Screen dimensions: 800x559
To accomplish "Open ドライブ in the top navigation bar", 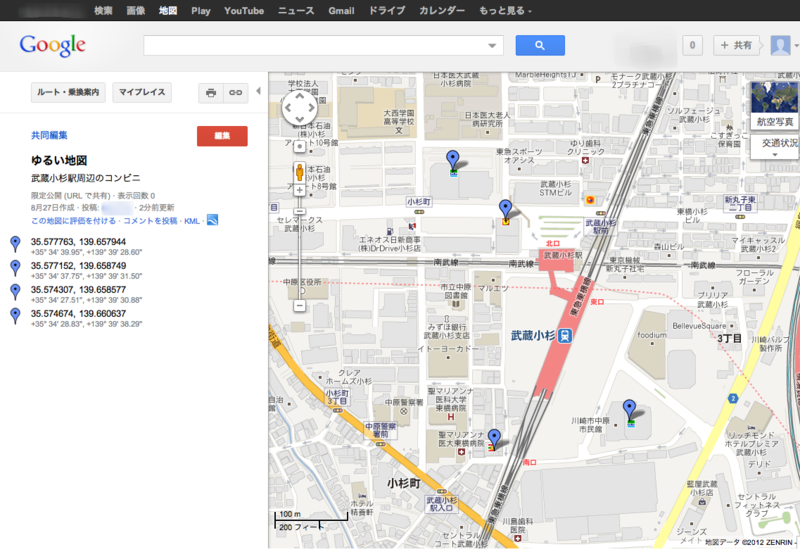I will pyautogui.click(x=387, y=10).
